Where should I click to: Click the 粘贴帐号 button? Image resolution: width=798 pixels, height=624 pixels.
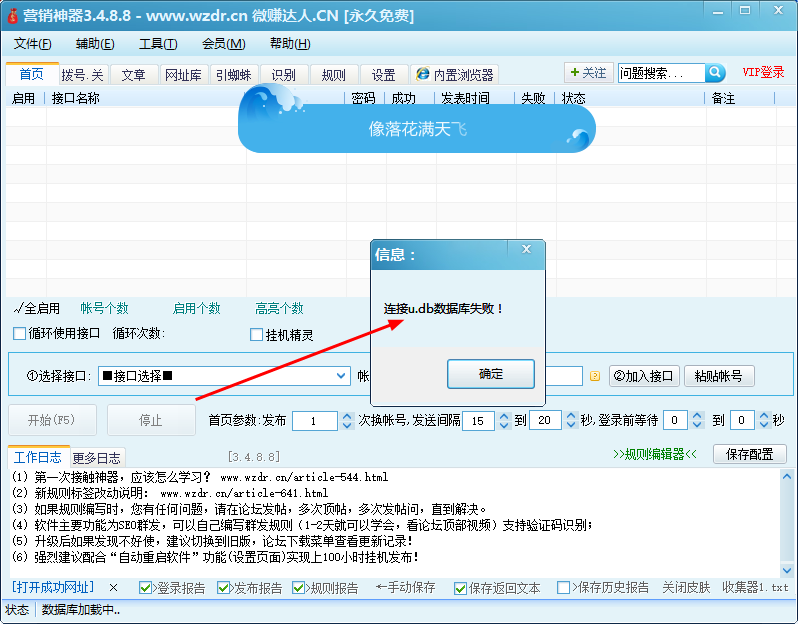(719, 376)
